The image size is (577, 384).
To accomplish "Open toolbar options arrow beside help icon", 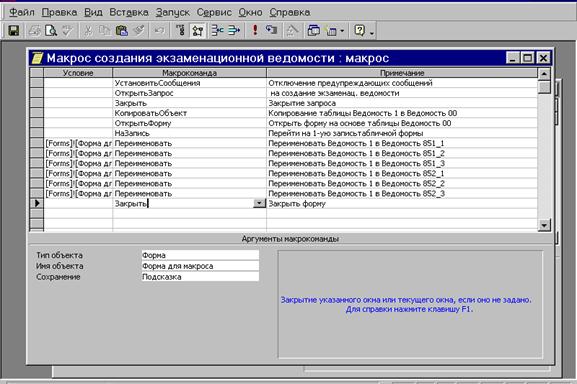I will click(x=371, y=32).
